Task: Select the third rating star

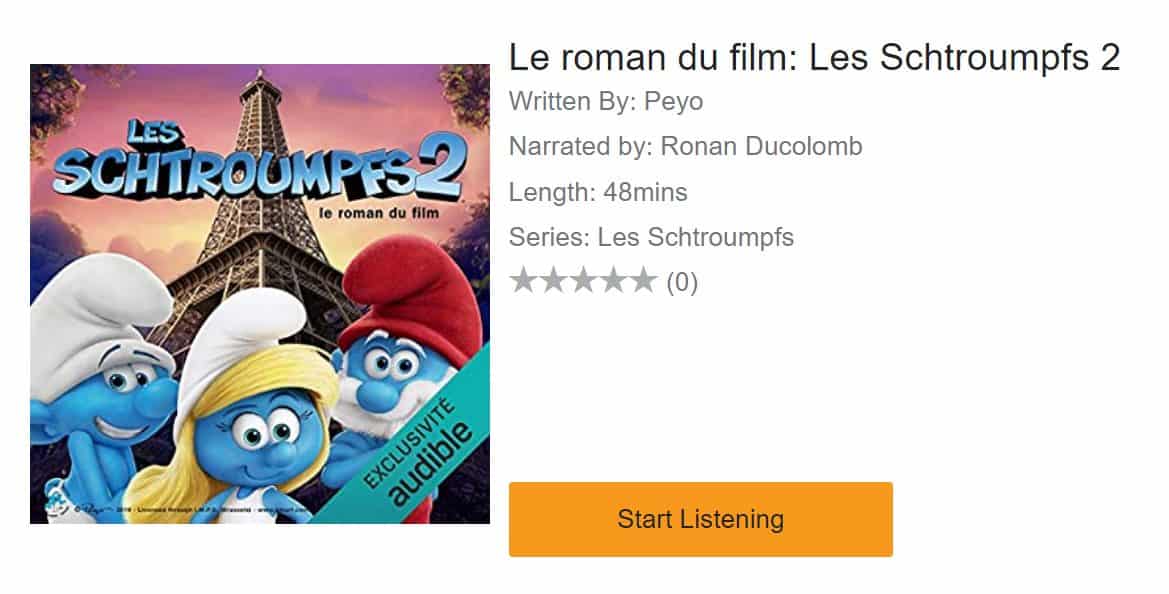Action: tap(583, 281)
